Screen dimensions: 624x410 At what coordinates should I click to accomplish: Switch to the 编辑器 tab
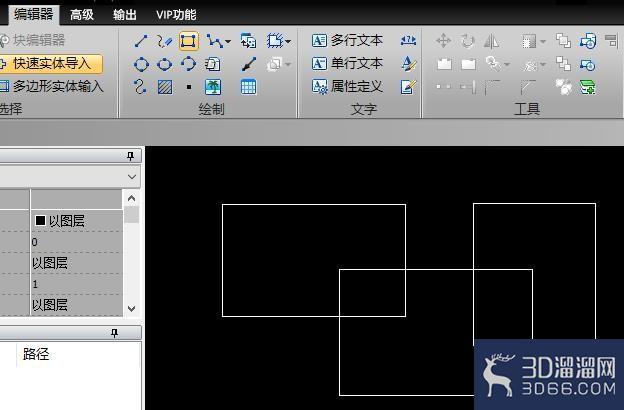pos(33,14)
